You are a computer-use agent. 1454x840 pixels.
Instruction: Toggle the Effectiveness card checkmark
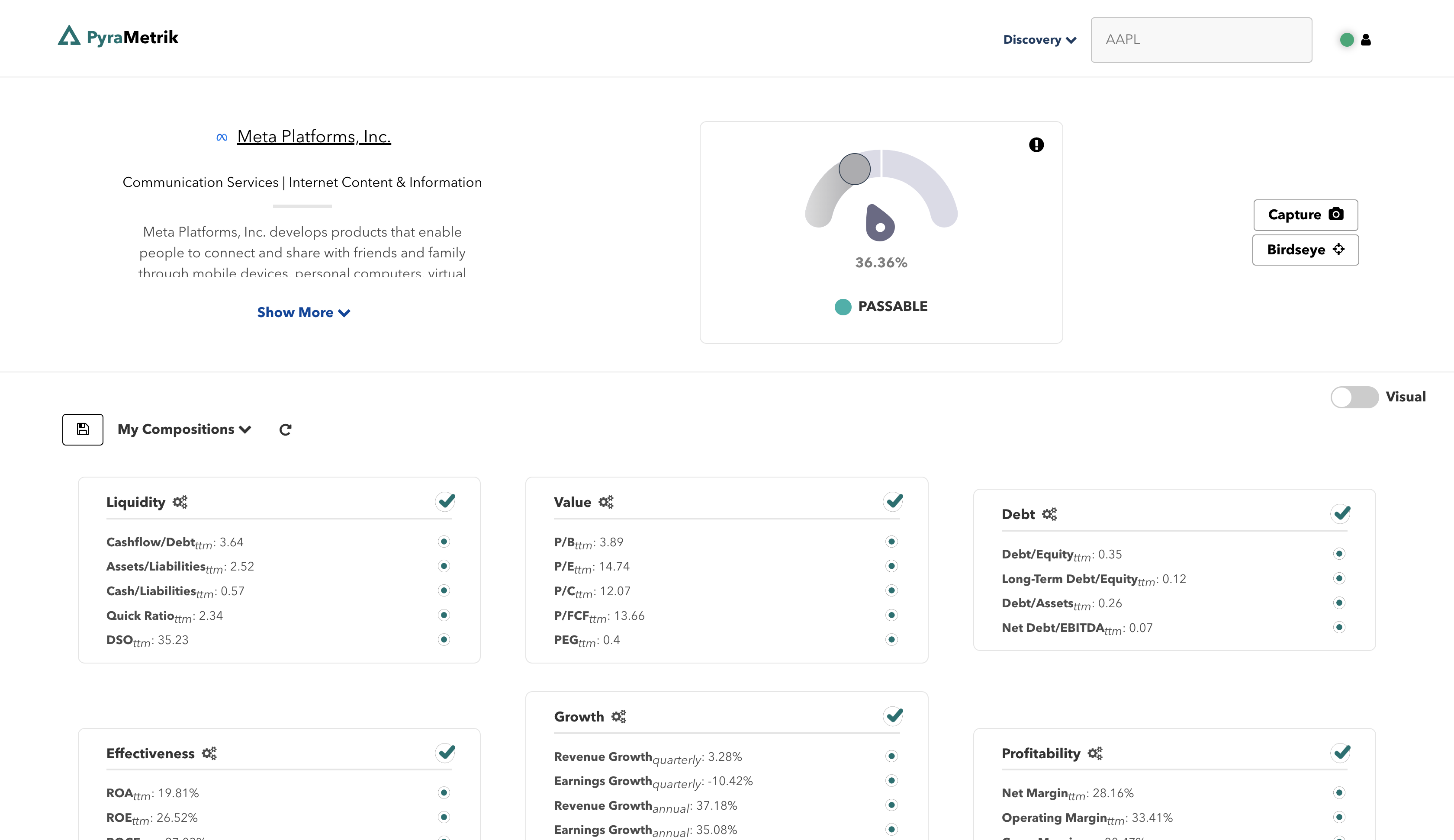[x=445, y=753]
